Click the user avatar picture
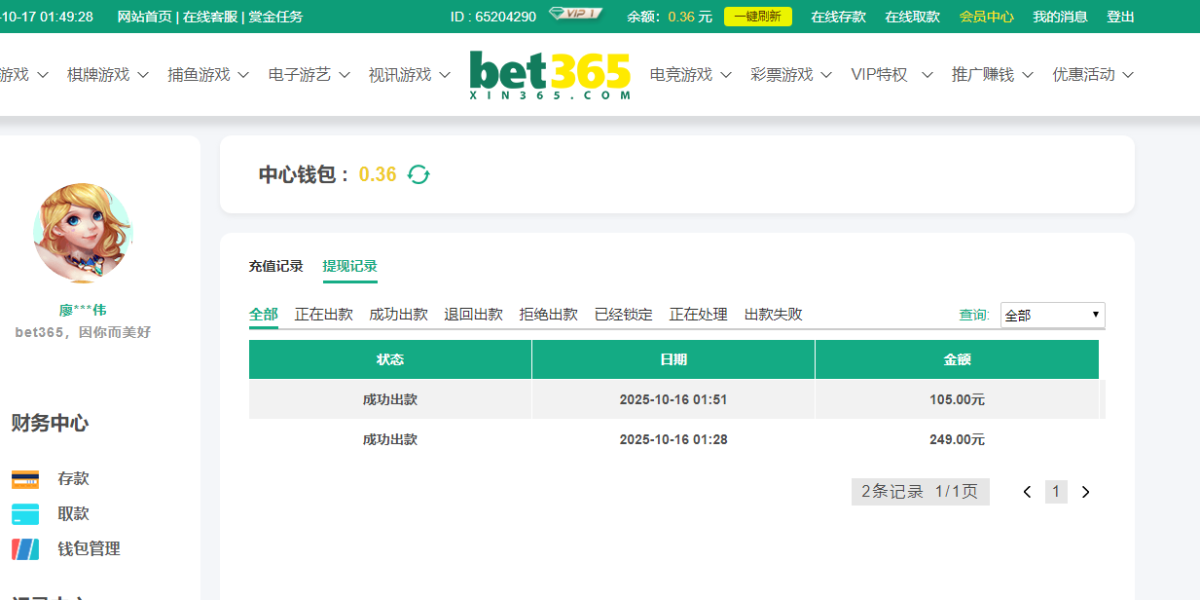 tap(82, 233)
